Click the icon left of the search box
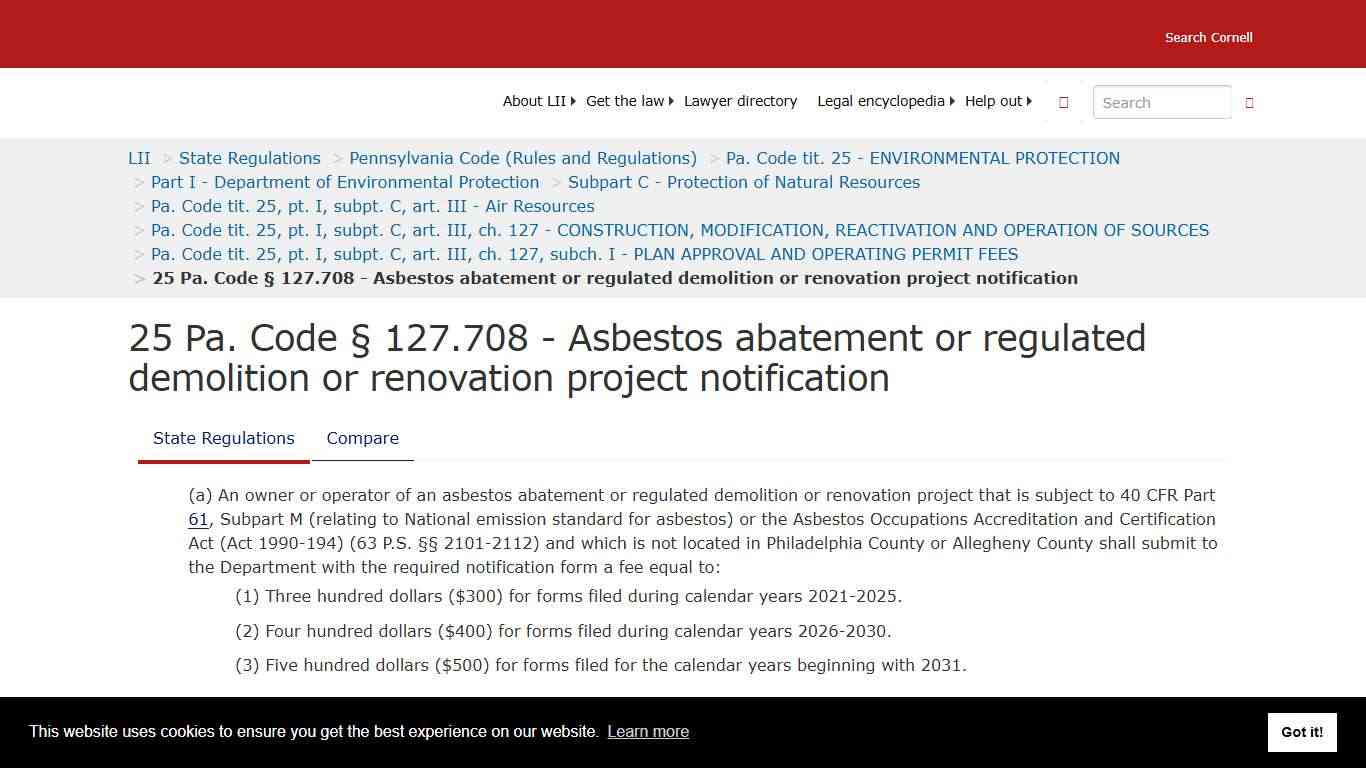The width and height of the screenshot is (1366, 768). [x=1063, y=102]
